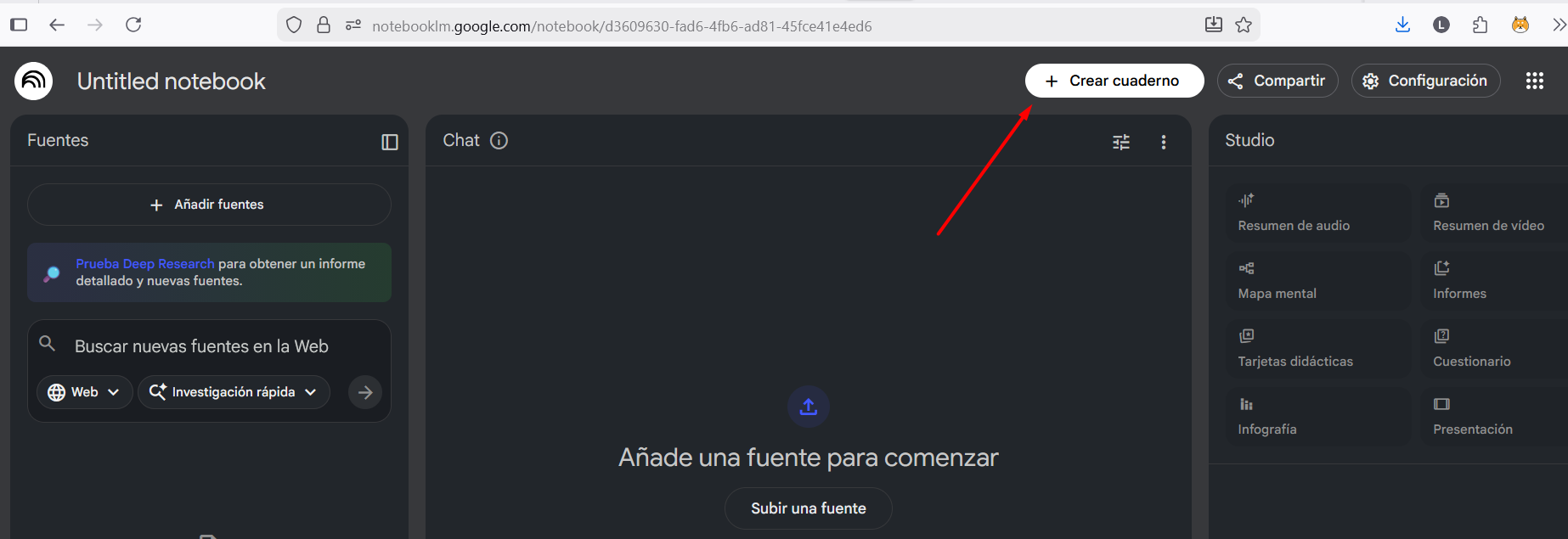The image size is (1568, 539).
Task: Click the browser address bar URL
Action: click(622, 26)
